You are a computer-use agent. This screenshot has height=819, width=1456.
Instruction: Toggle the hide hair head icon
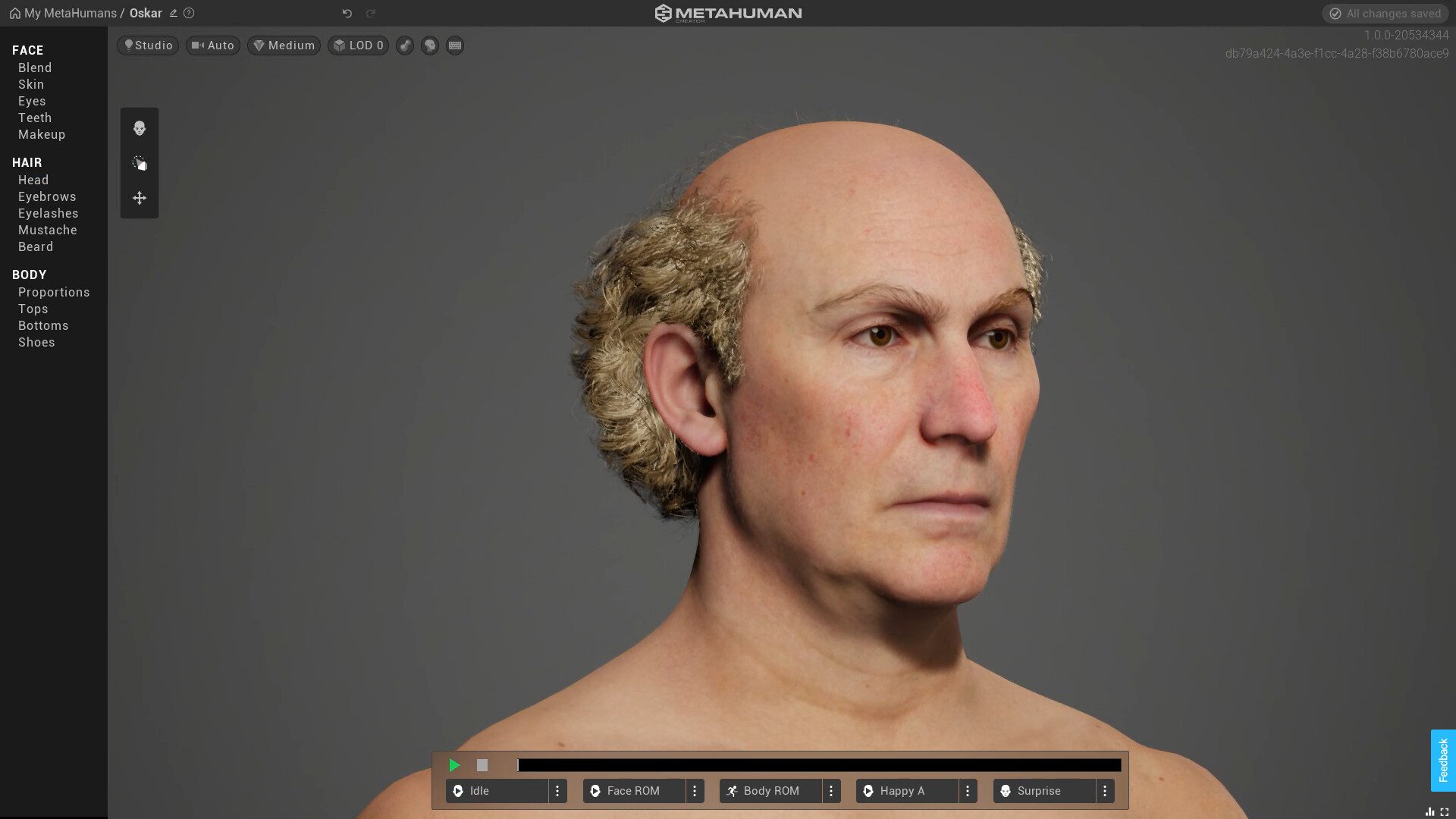[430, 45]
